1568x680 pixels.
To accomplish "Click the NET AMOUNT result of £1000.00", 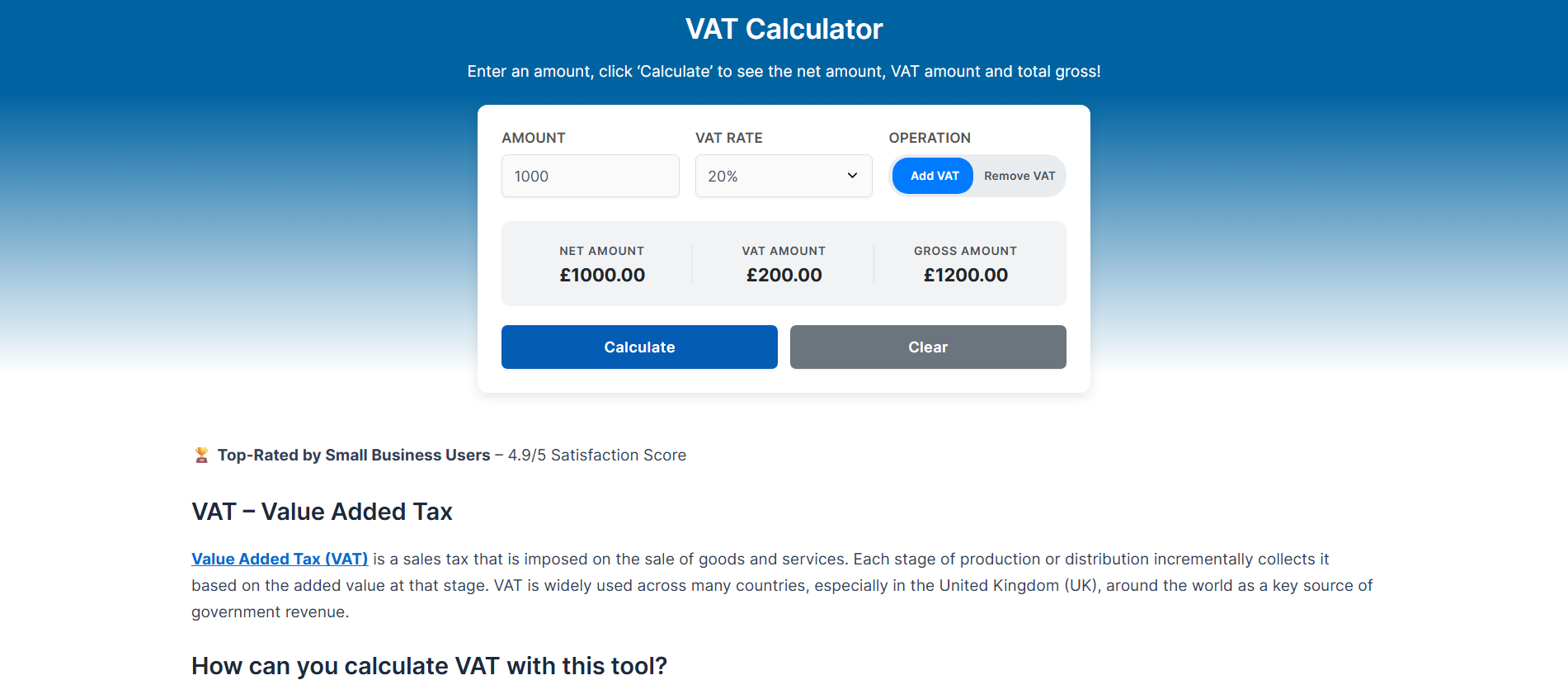I will tap(602, 274).
